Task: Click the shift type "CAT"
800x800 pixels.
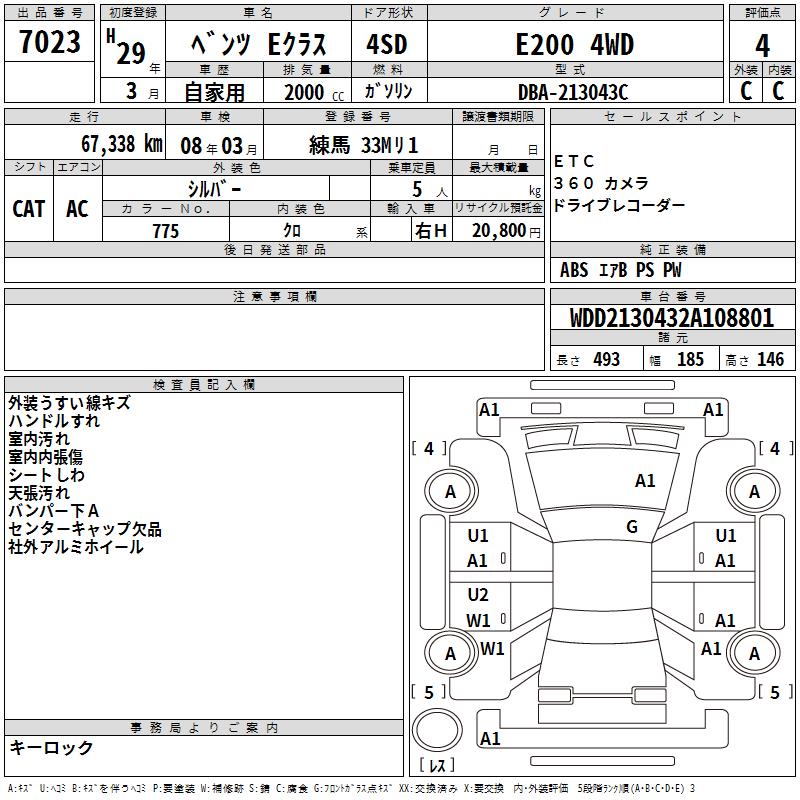Action: click(x=29, y=209)
